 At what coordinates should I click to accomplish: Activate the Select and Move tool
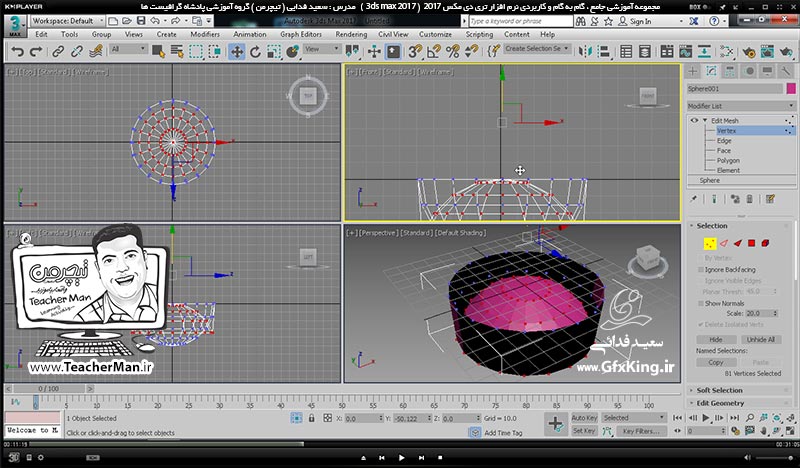click(x=237, y=52)
